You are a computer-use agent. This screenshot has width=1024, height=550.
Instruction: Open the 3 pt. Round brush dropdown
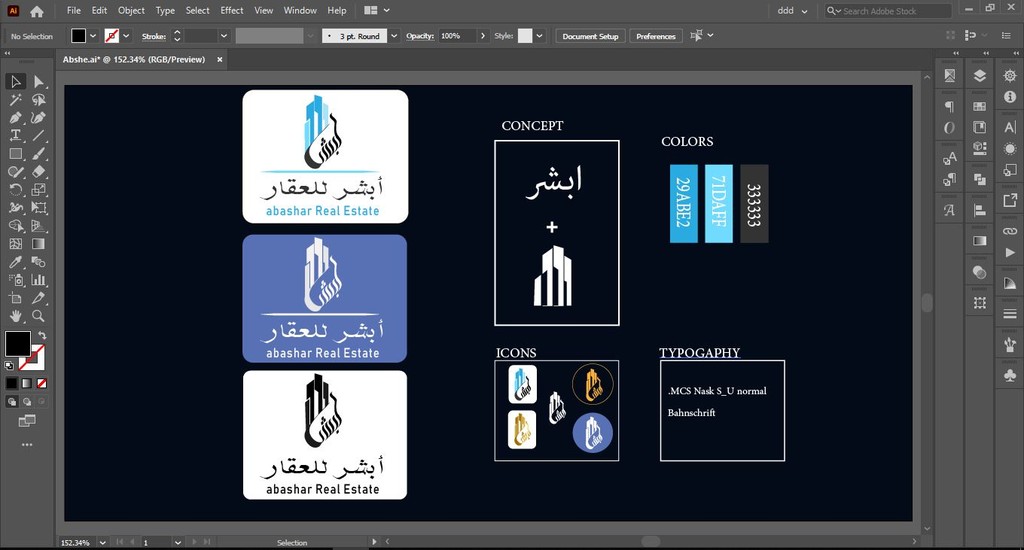[x=394, y=36]
